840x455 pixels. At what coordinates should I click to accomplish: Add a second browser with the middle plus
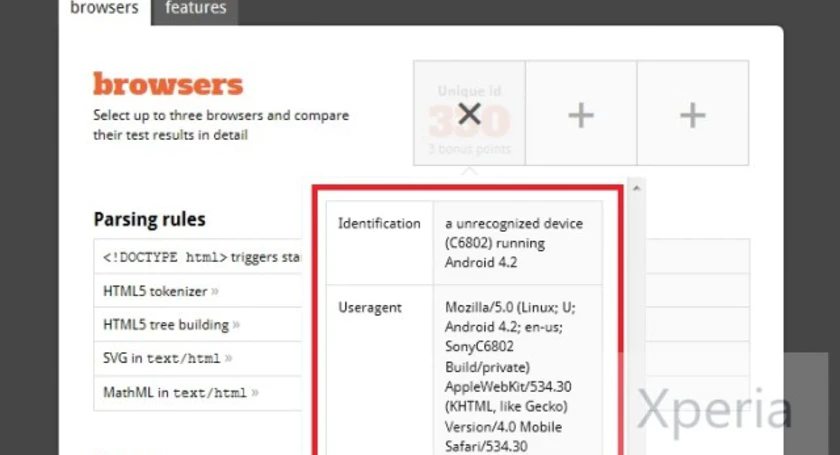pos(581,115)
